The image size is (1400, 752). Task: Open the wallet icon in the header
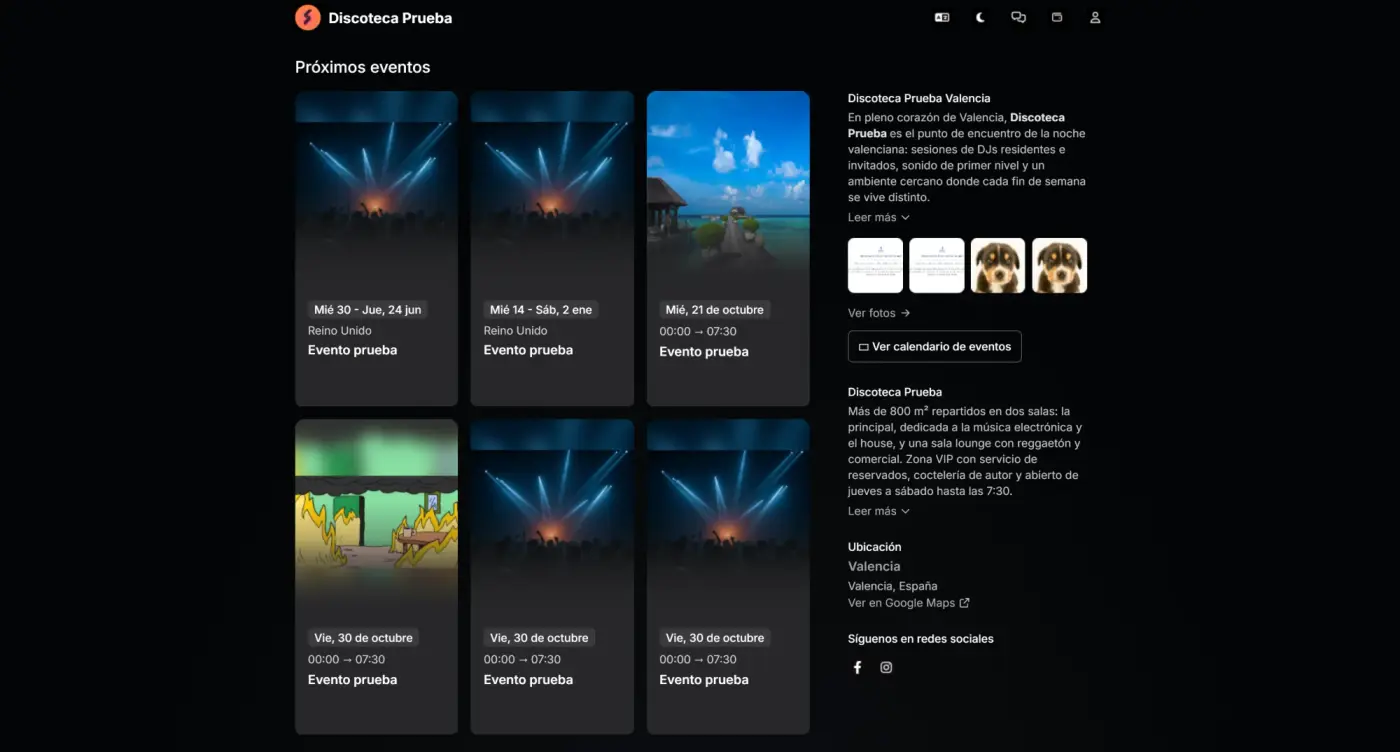point(1057,17)
